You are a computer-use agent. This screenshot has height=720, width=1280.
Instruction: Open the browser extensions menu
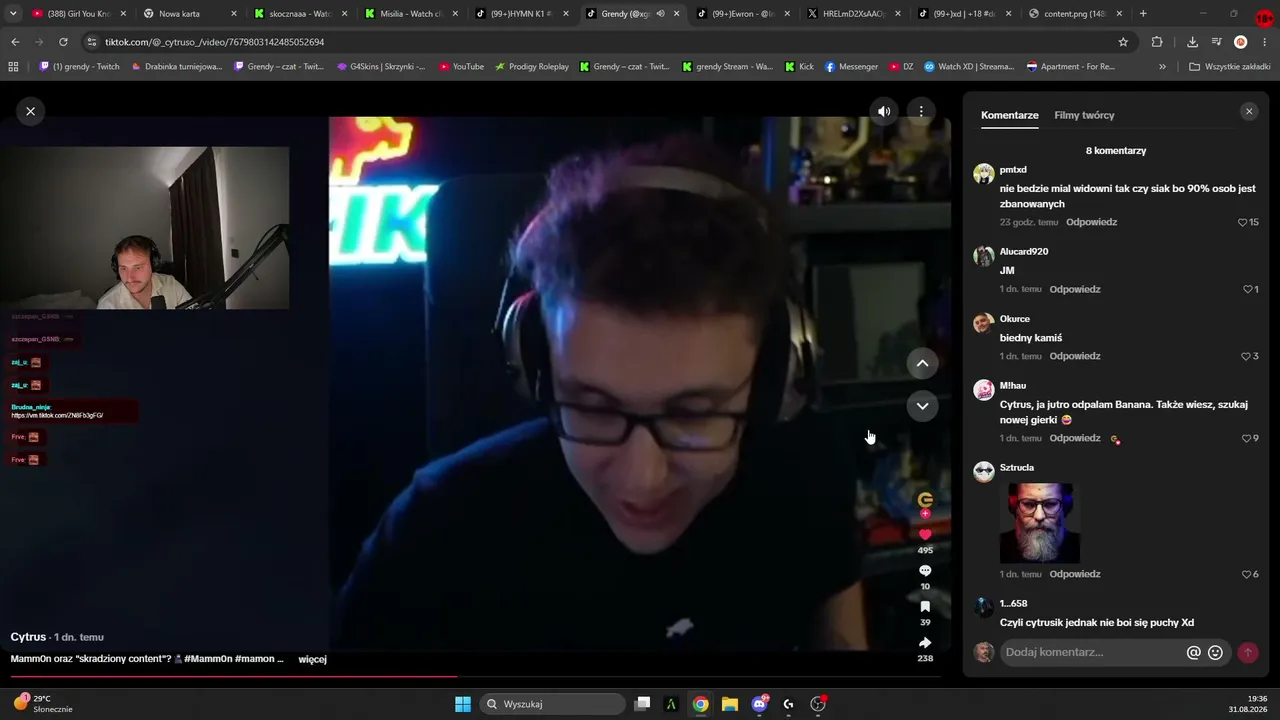[1157, 42]
